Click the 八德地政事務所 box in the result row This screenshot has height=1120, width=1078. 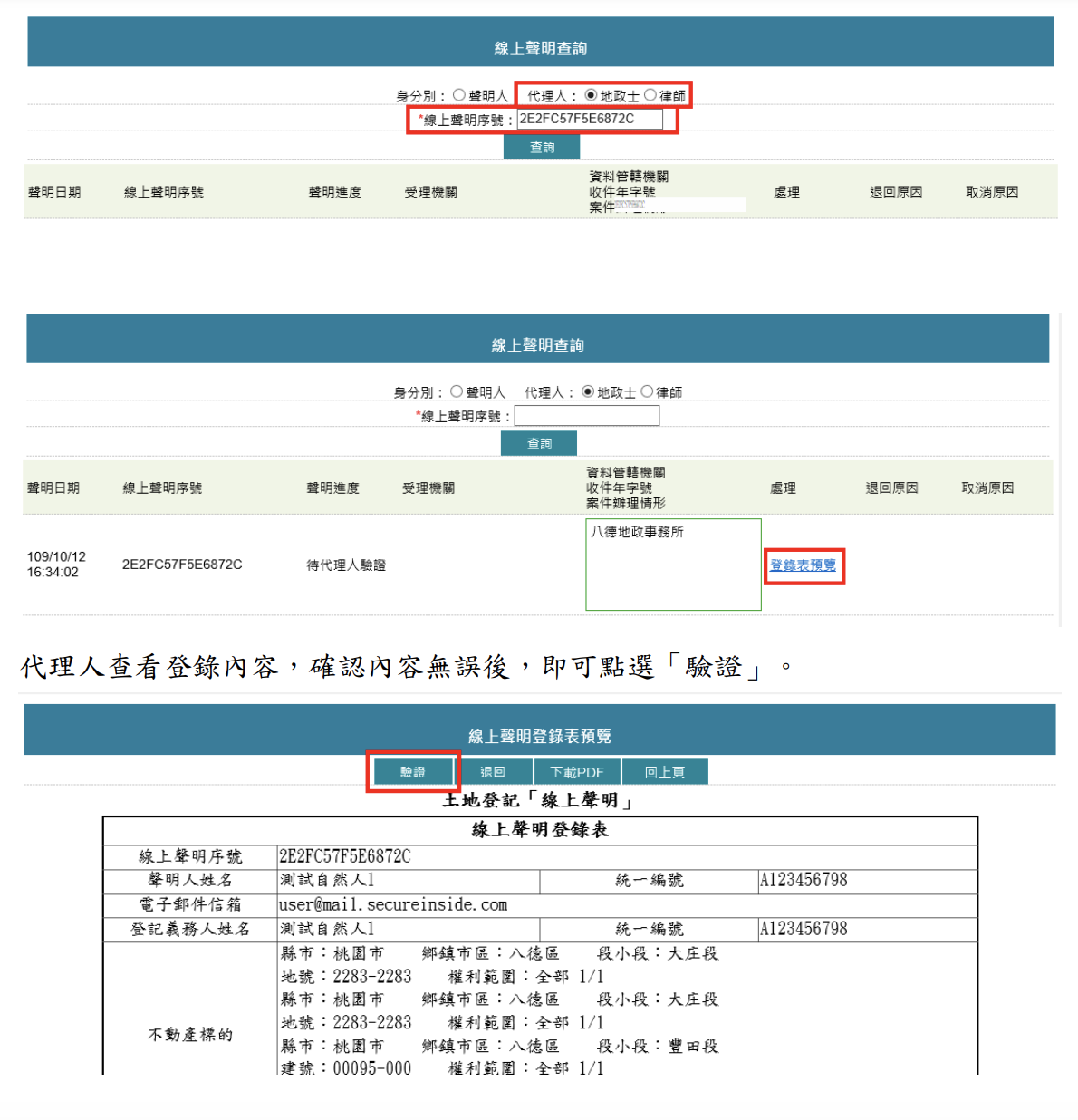coord(673,564)
